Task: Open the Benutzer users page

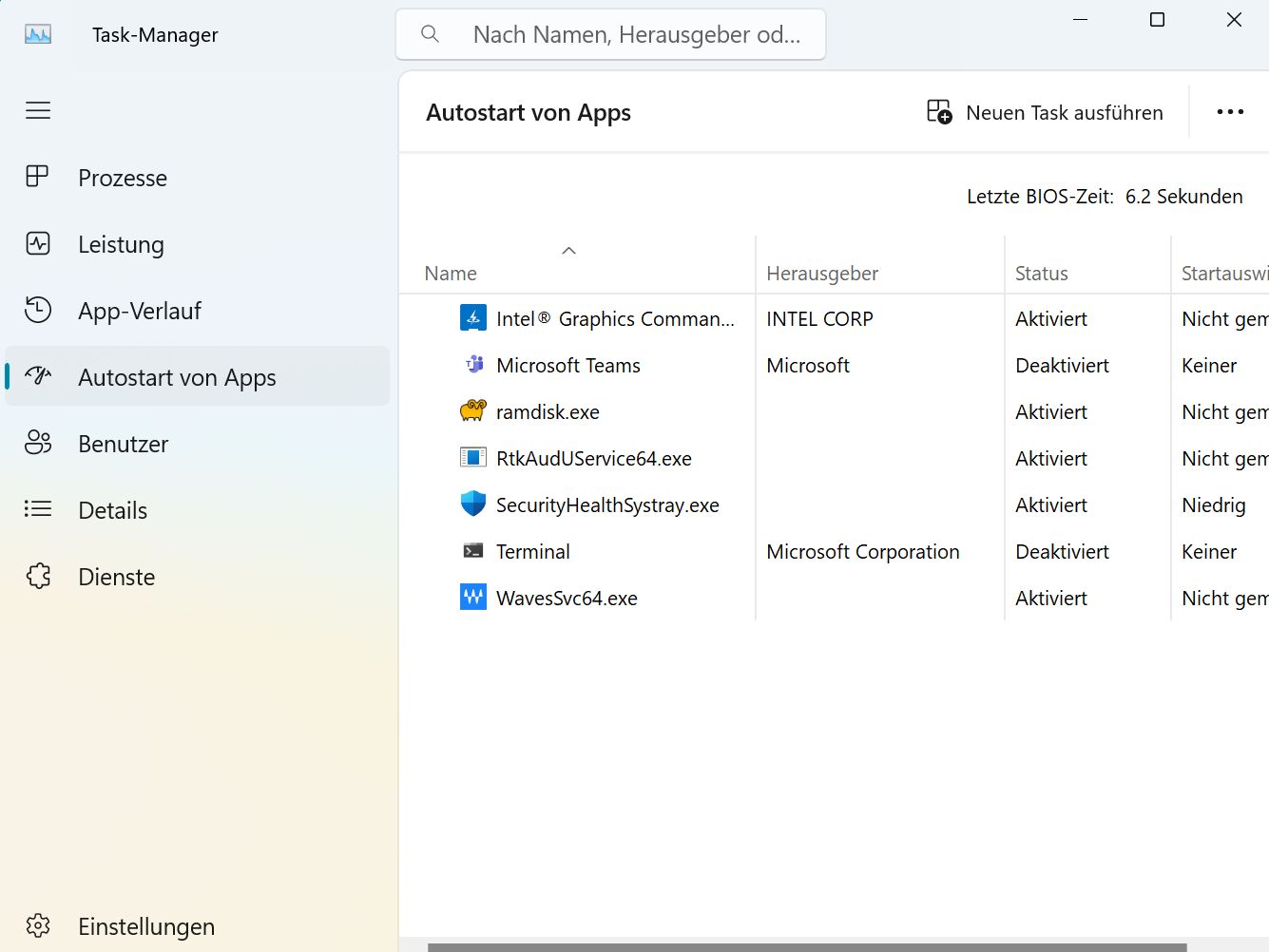Action: click(123, 444)
